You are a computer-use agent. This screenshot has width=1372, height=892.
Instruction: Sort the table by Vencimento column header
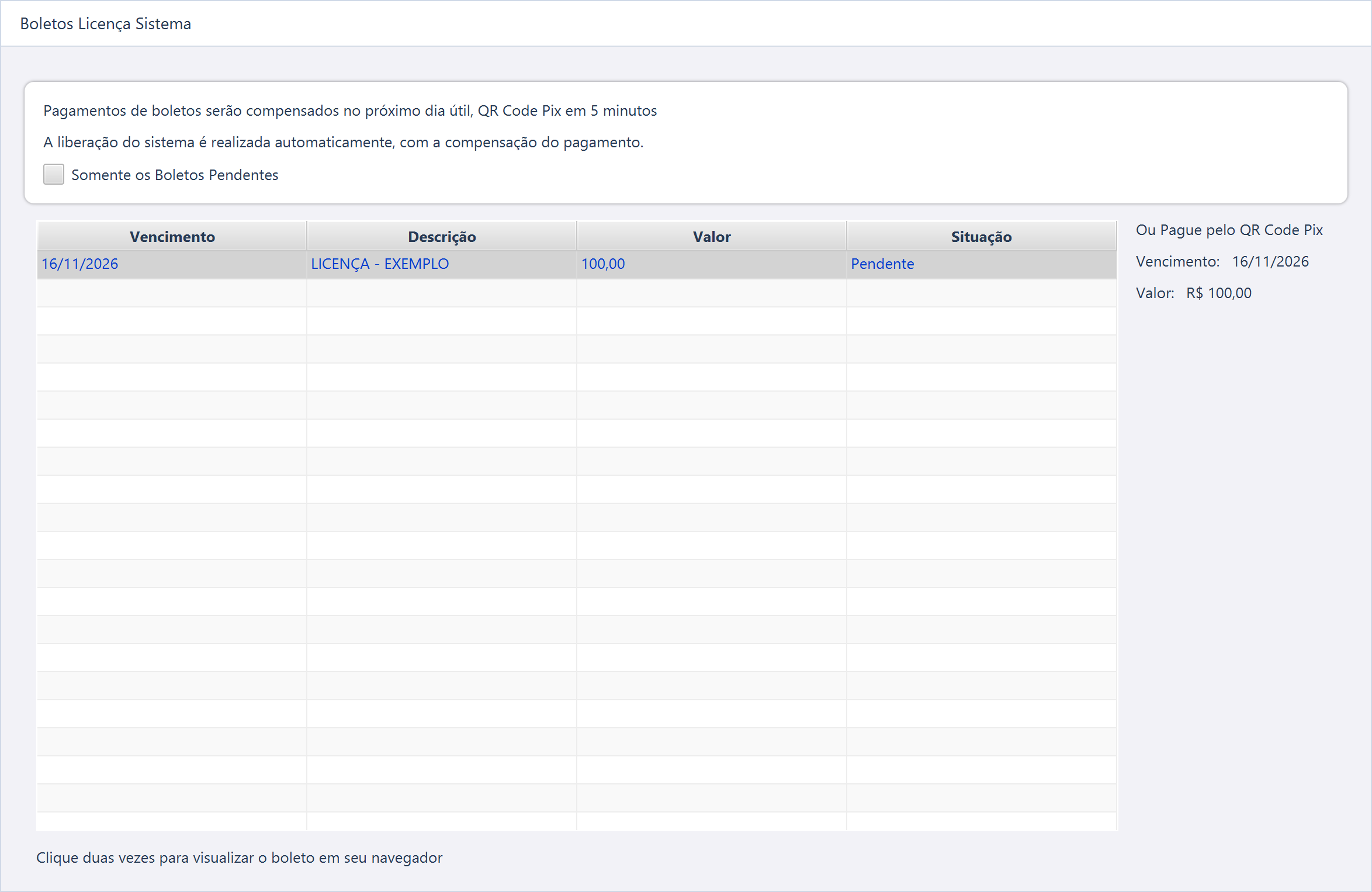tap(172, 236)
